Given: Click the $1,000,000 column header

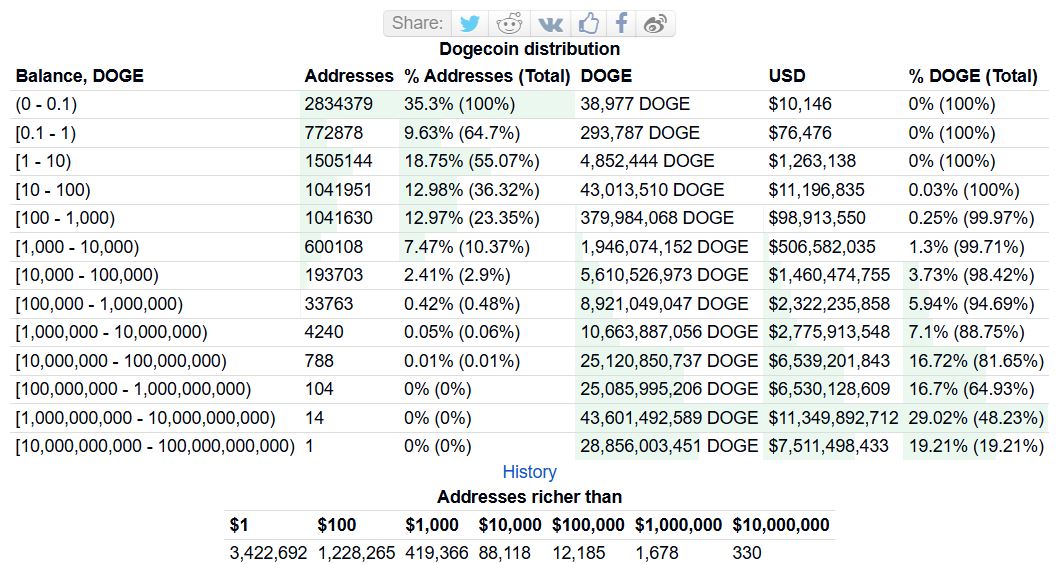Looking at the screenshot, I should tap(678, 525).
